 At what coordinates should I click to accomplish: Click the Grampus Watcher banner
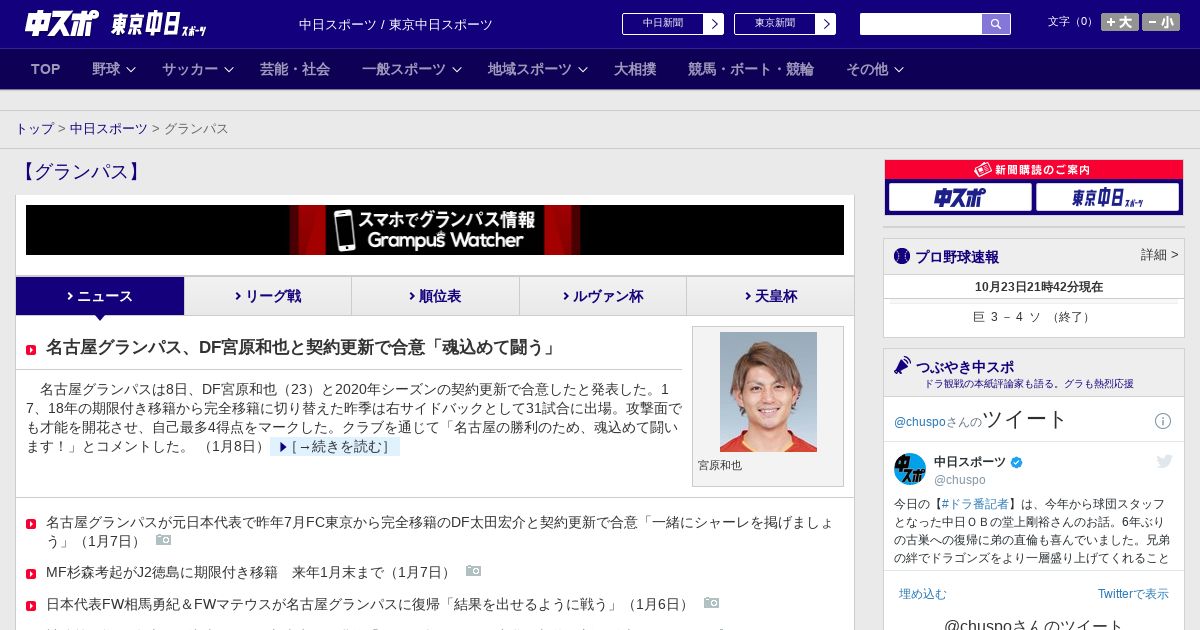click(435, 230)
